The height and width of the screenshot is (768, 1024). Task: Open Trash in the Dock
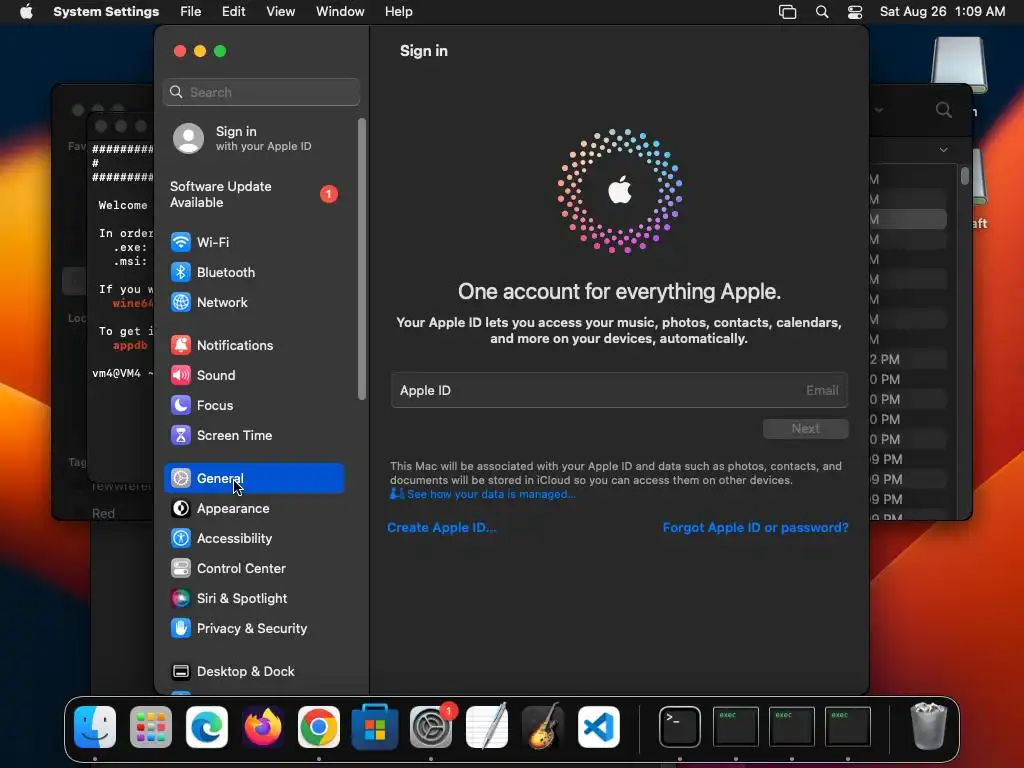[x=929, y=726]
